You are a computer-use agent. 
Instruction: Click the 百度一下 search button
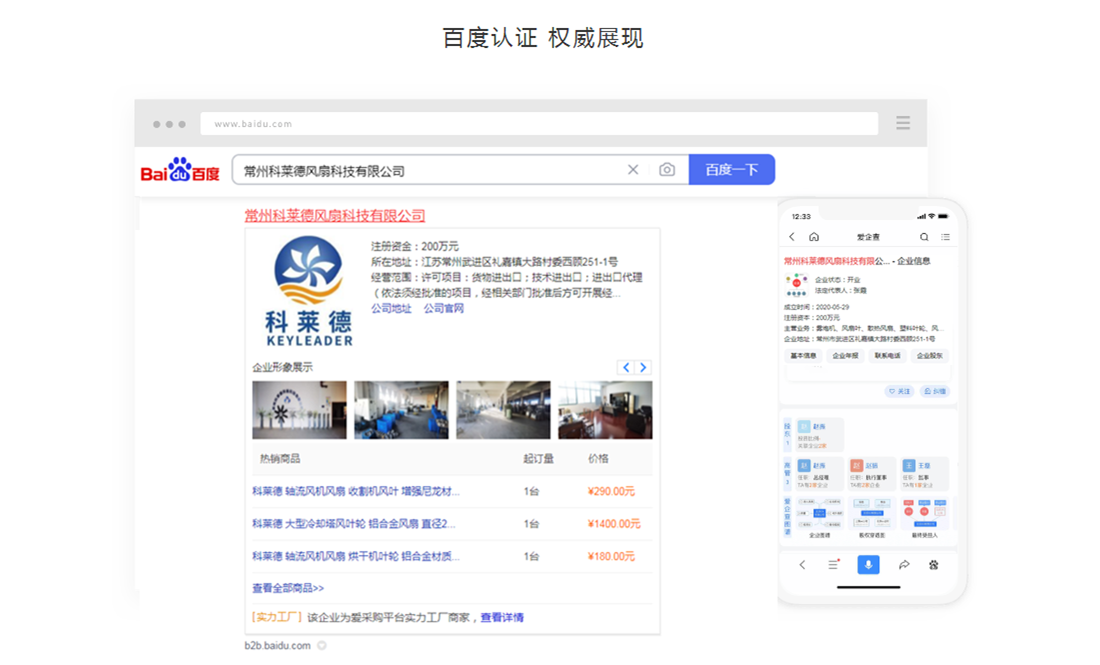[x=732, y=170]
